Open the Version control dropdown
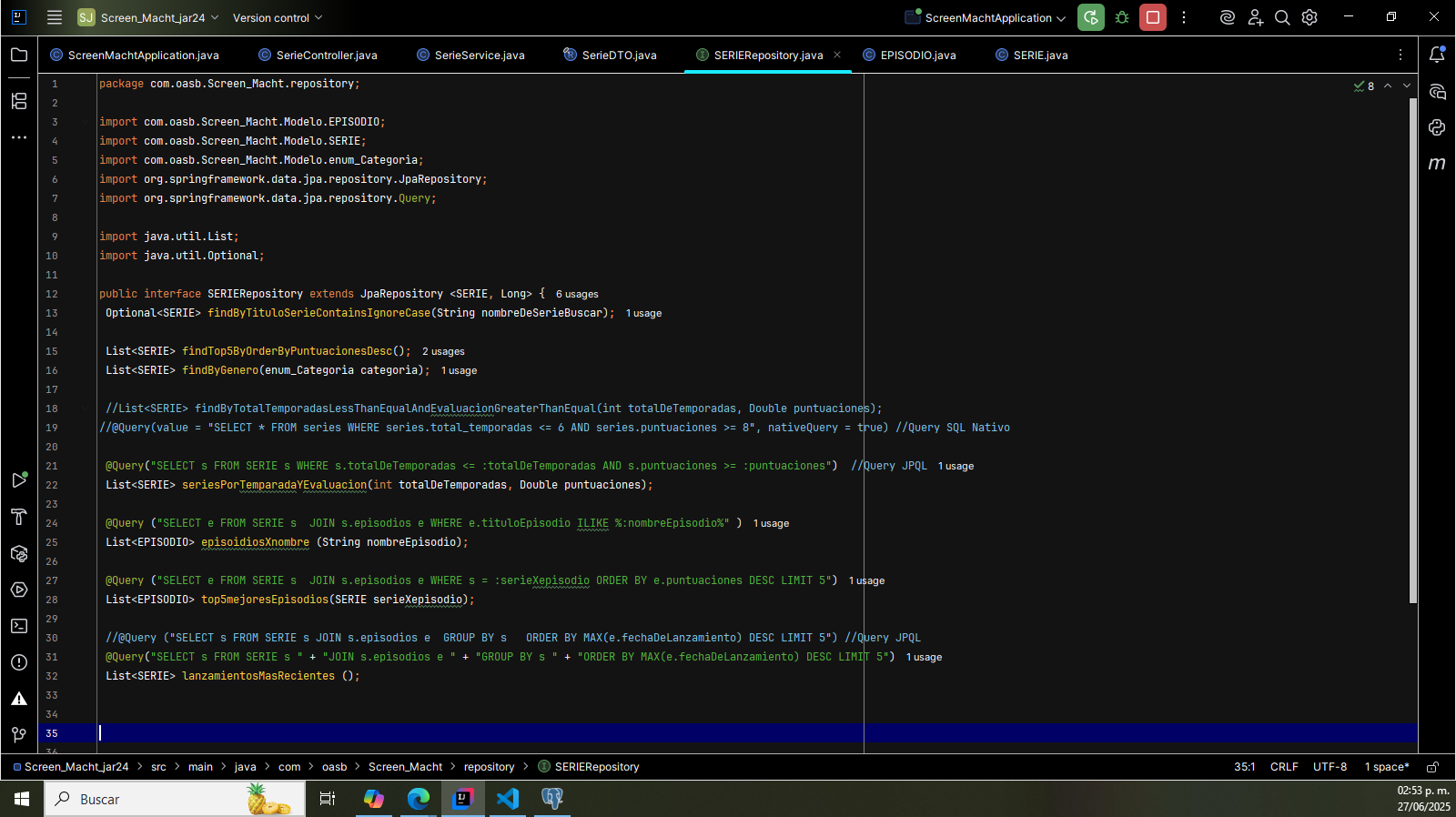Image resolution: width=1456 pixels, height=817 pixels. pyautogui.click(x=278, y=17)
